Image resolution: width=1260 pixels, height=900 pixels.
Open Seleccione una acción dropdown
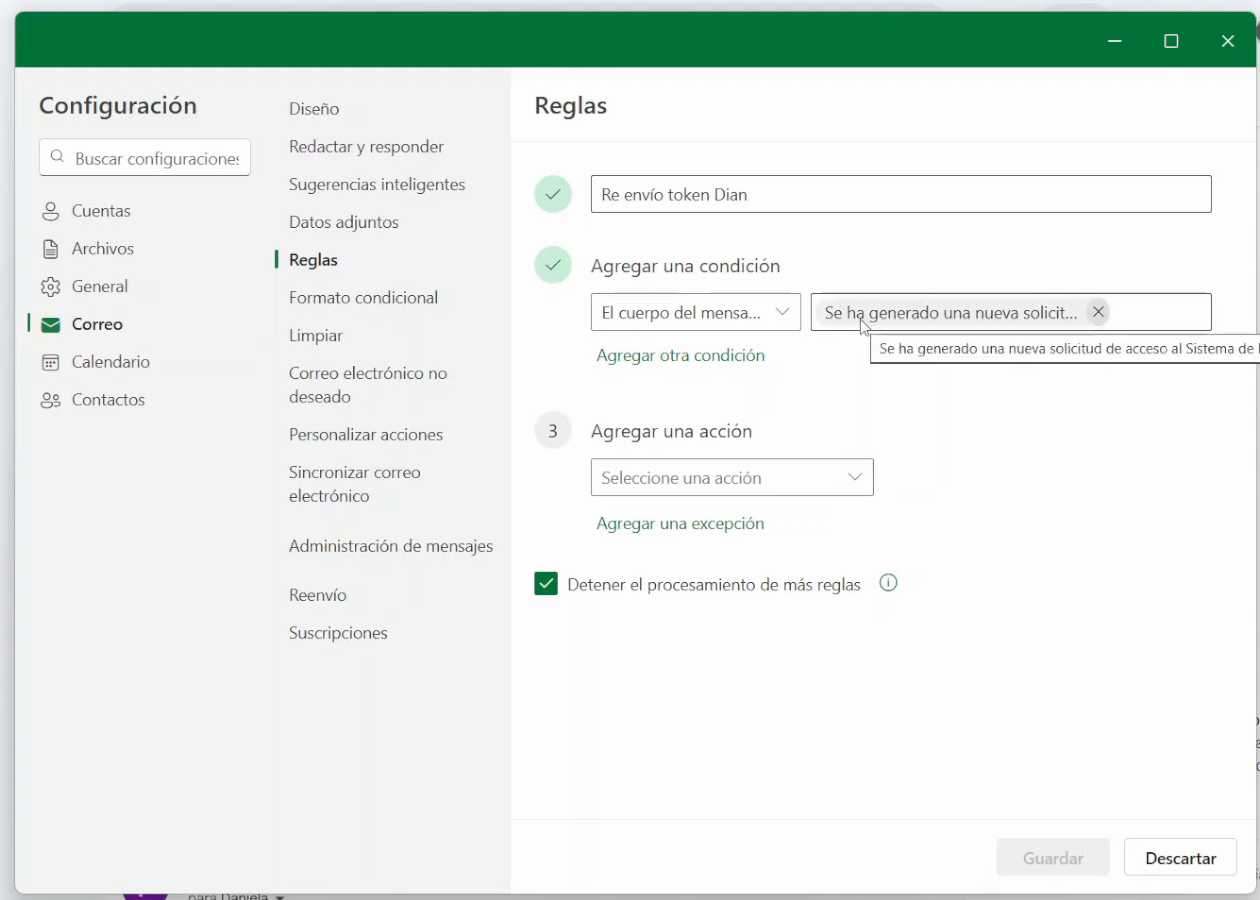(x=732, y=477)
